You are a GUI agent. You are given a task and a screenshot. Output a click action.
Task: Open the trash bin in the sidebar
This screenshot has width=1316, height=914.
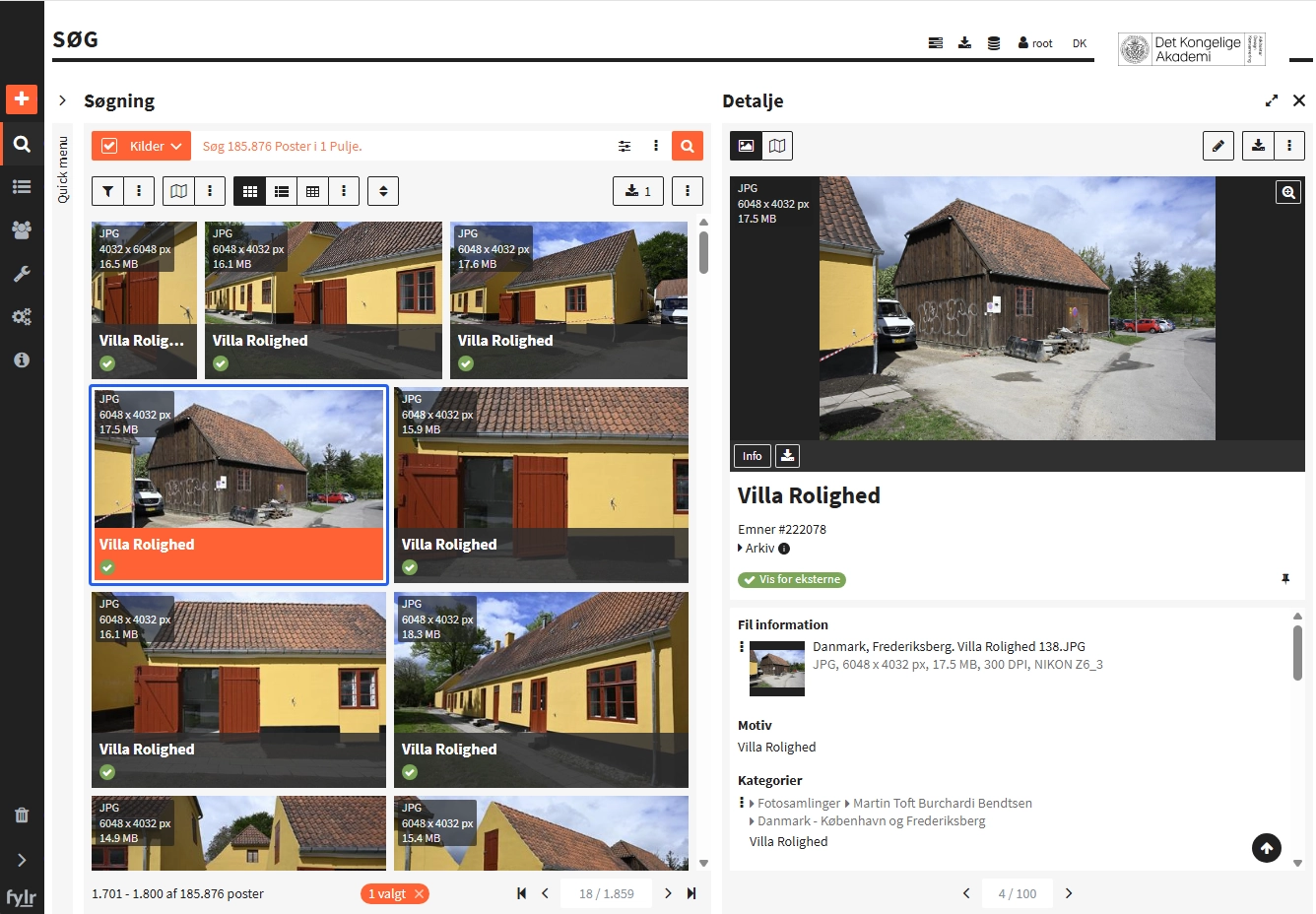coord(22,816)
